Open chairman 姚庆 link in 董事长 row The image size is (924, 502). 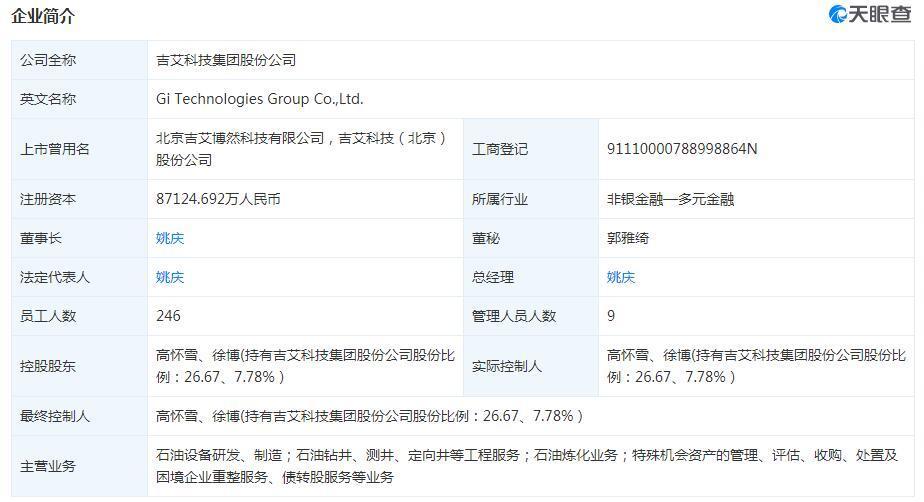pos(170,238)
